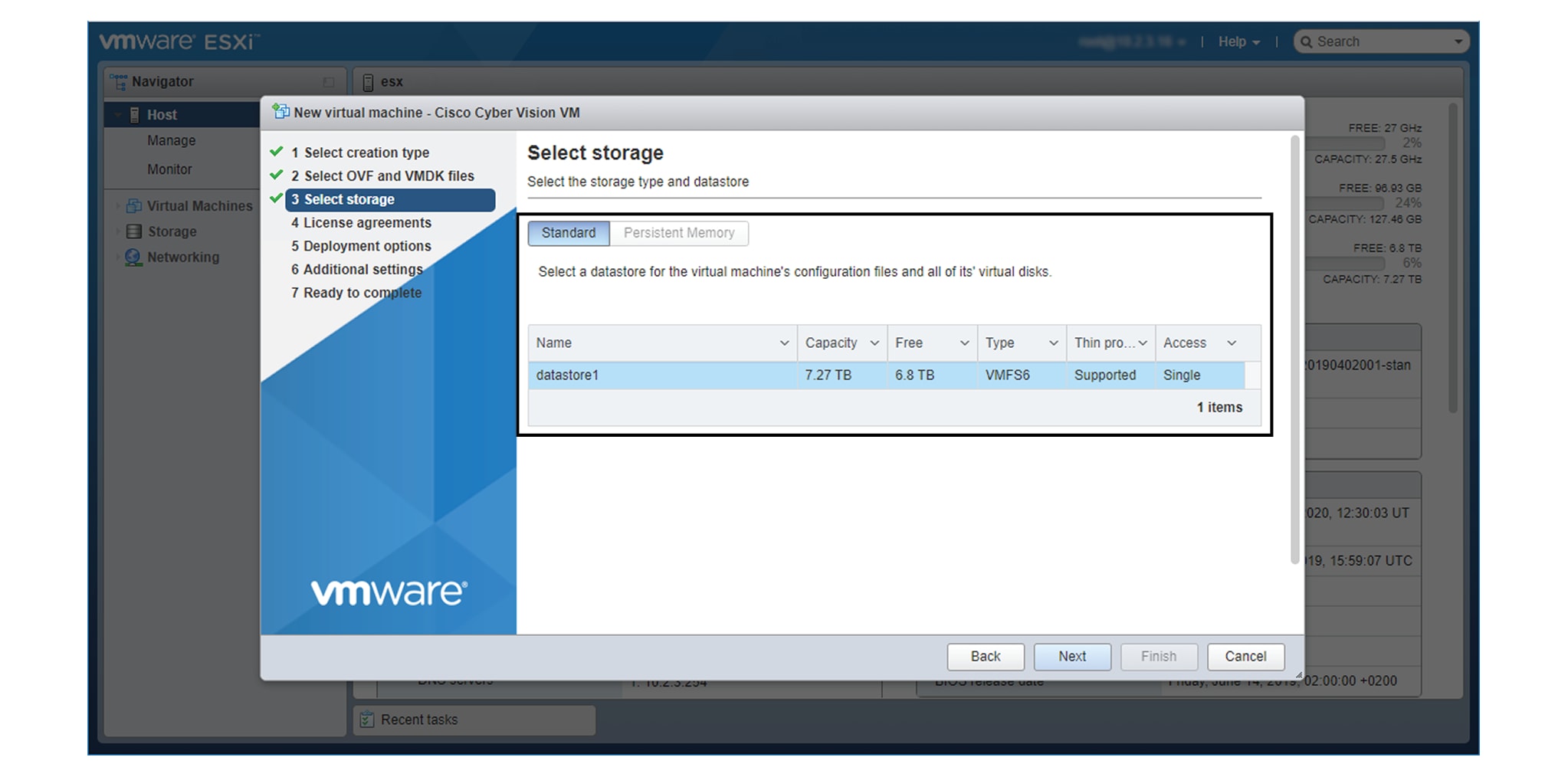This screenshot has height=777, width=1568.
Task: Expand the Storage tree node
Action: click(117, 231)
